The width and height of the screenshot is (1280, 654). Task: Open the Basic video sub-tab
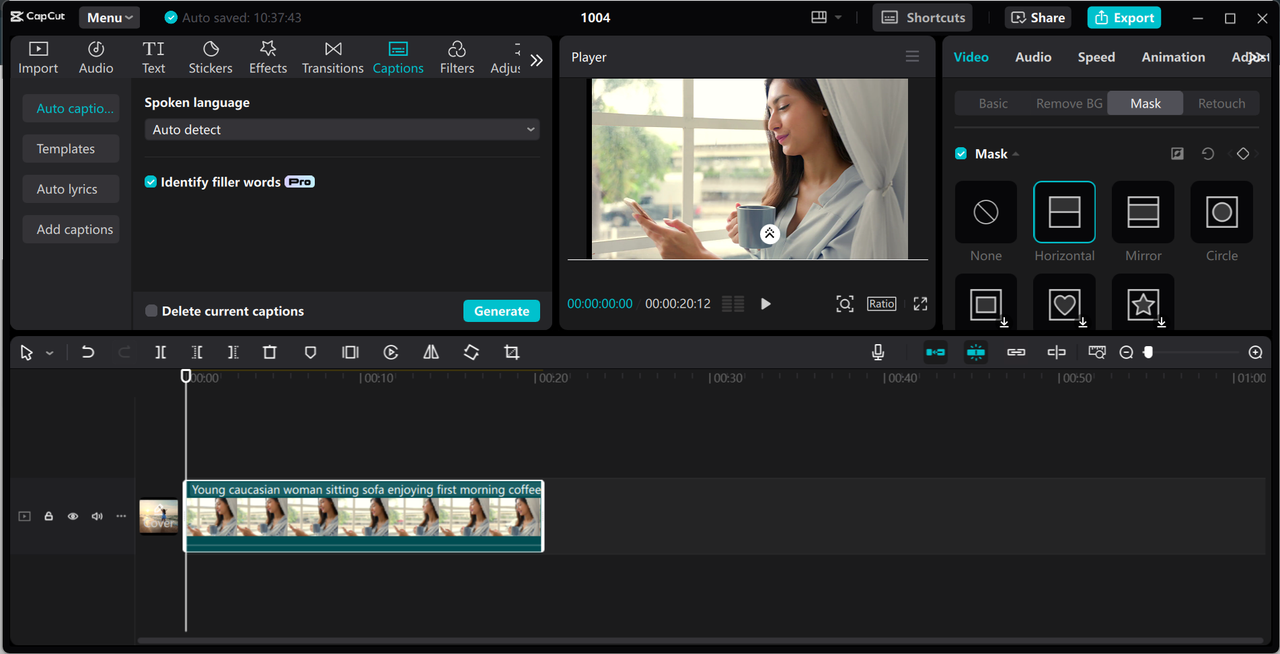pos(993,103)
